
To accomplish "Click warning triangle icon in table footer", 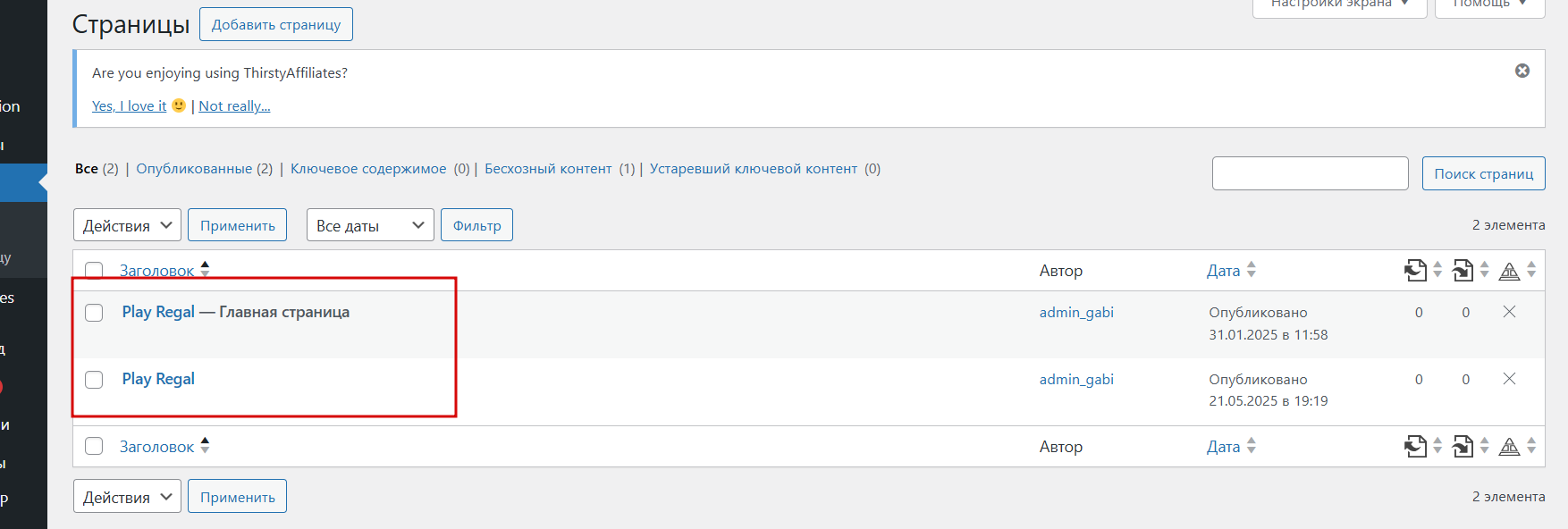I will coord(1509,447).
